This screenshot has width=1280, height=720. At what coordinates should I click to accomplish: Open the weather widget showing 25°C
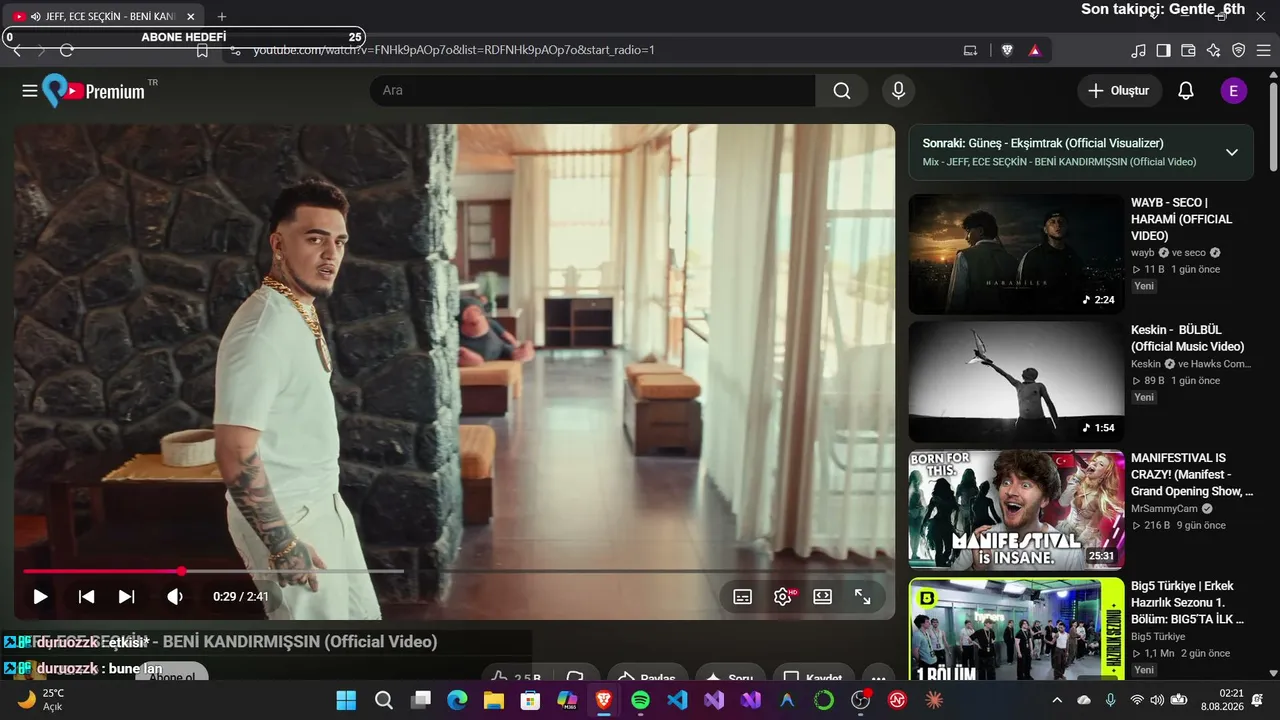[42, 700]
